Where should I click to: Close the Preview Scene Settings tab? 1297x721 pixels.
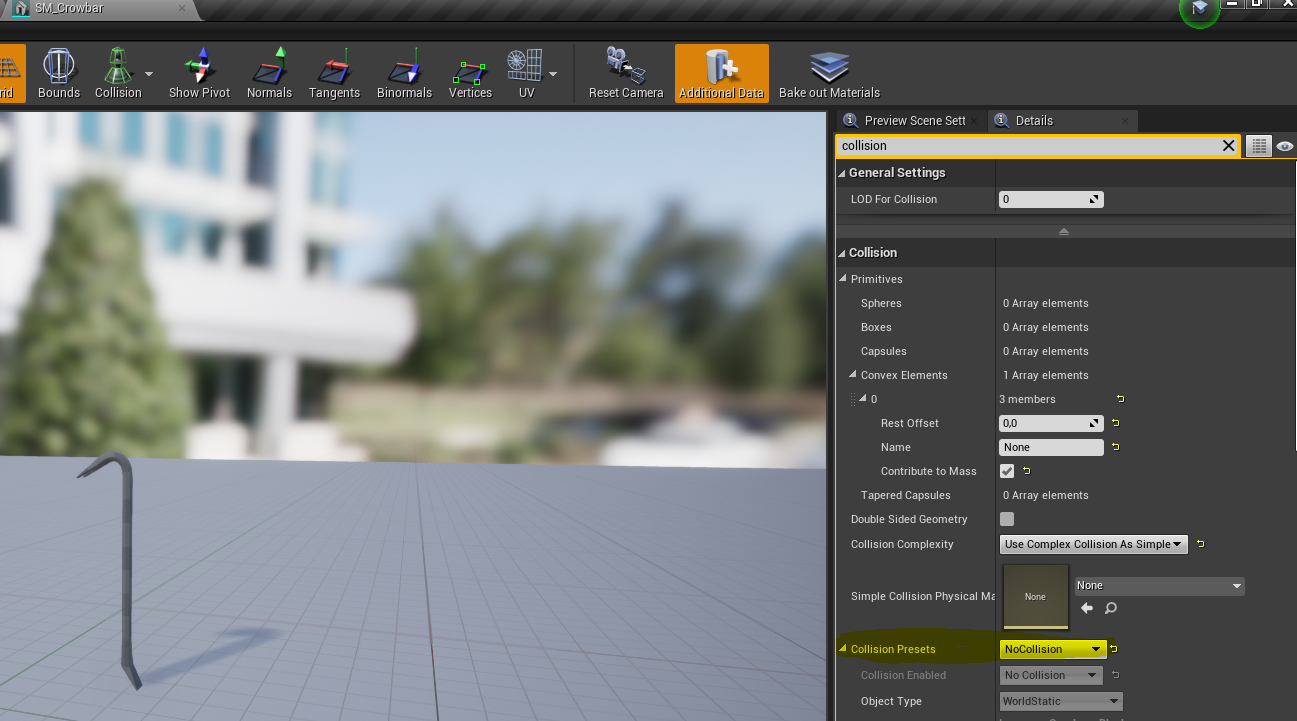975,120
